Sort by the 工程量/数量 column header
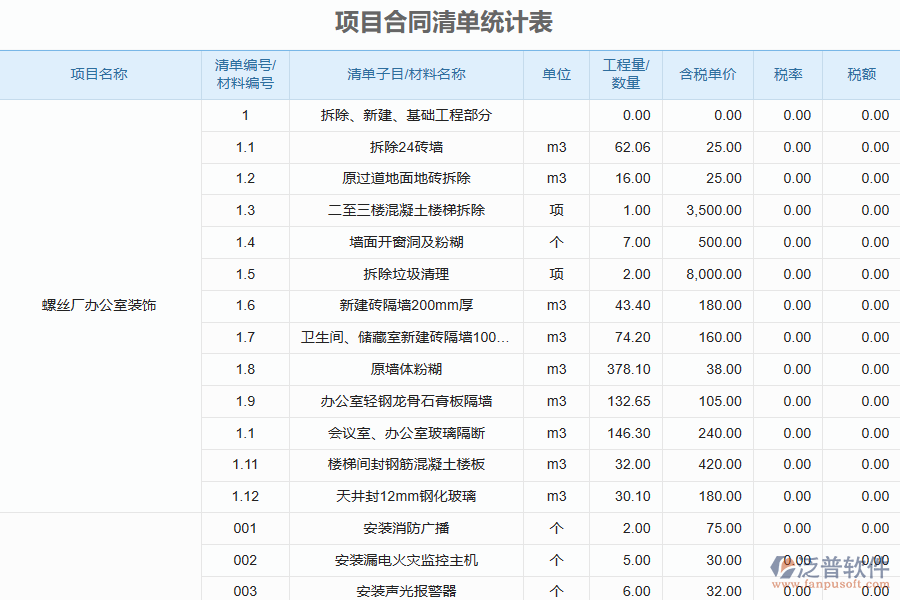The width and height of the screenshot is (900, 600). point(623,74)
